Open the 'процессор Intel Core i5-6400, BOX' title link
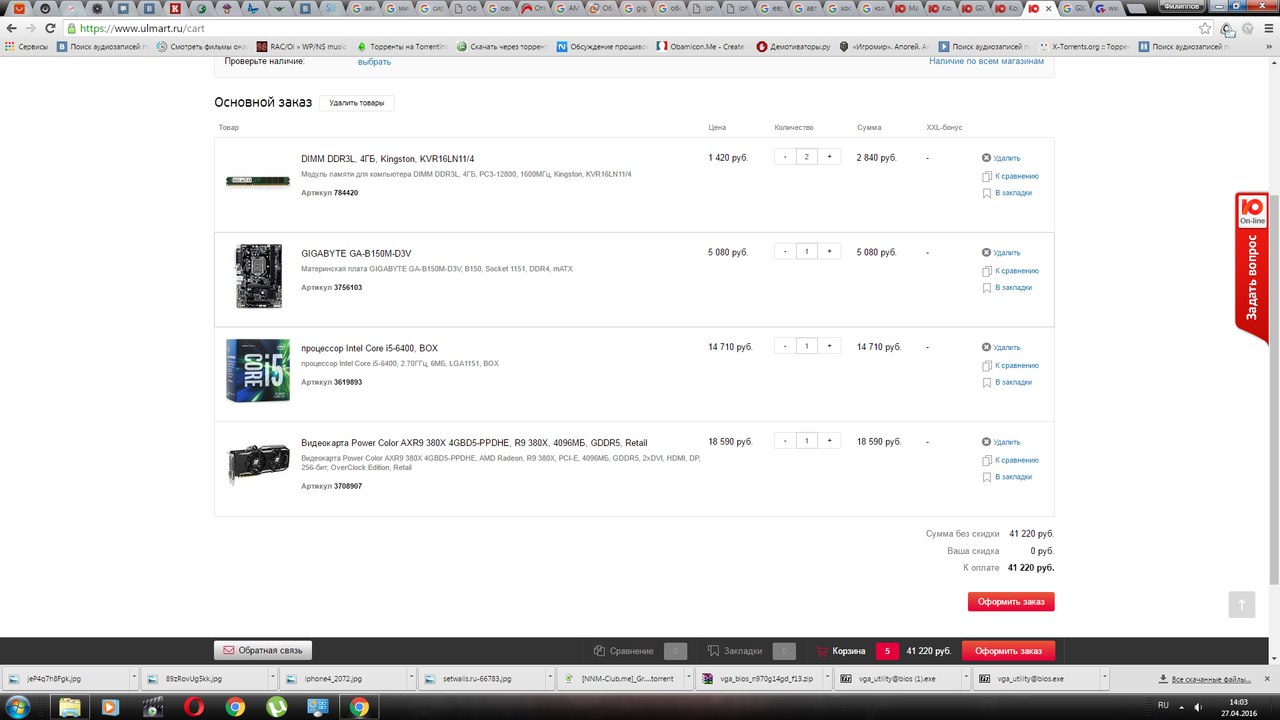 pyautogui.click(x=369, y=348)
